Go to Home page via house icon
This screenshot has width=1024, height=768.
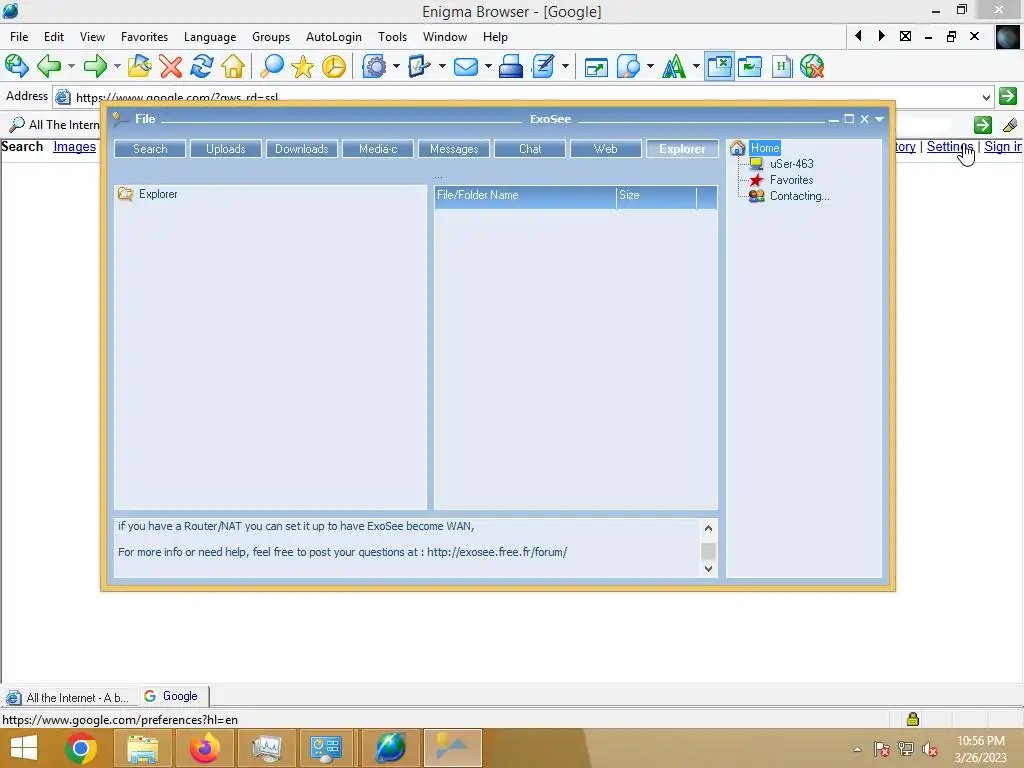click(x=233, y=66)
